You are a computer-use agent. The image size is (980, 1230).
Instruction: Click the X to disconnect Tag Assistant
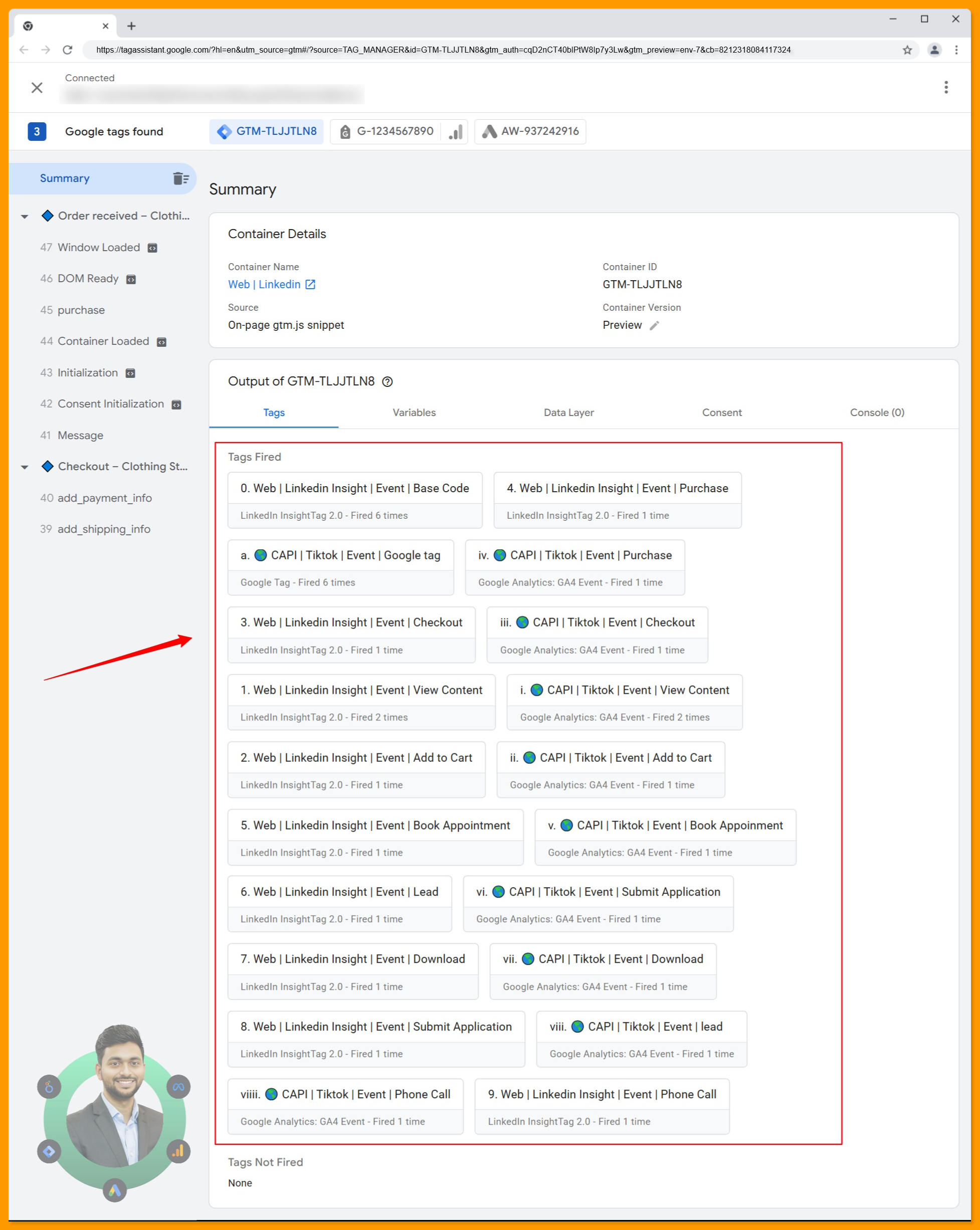click(37, 87)
